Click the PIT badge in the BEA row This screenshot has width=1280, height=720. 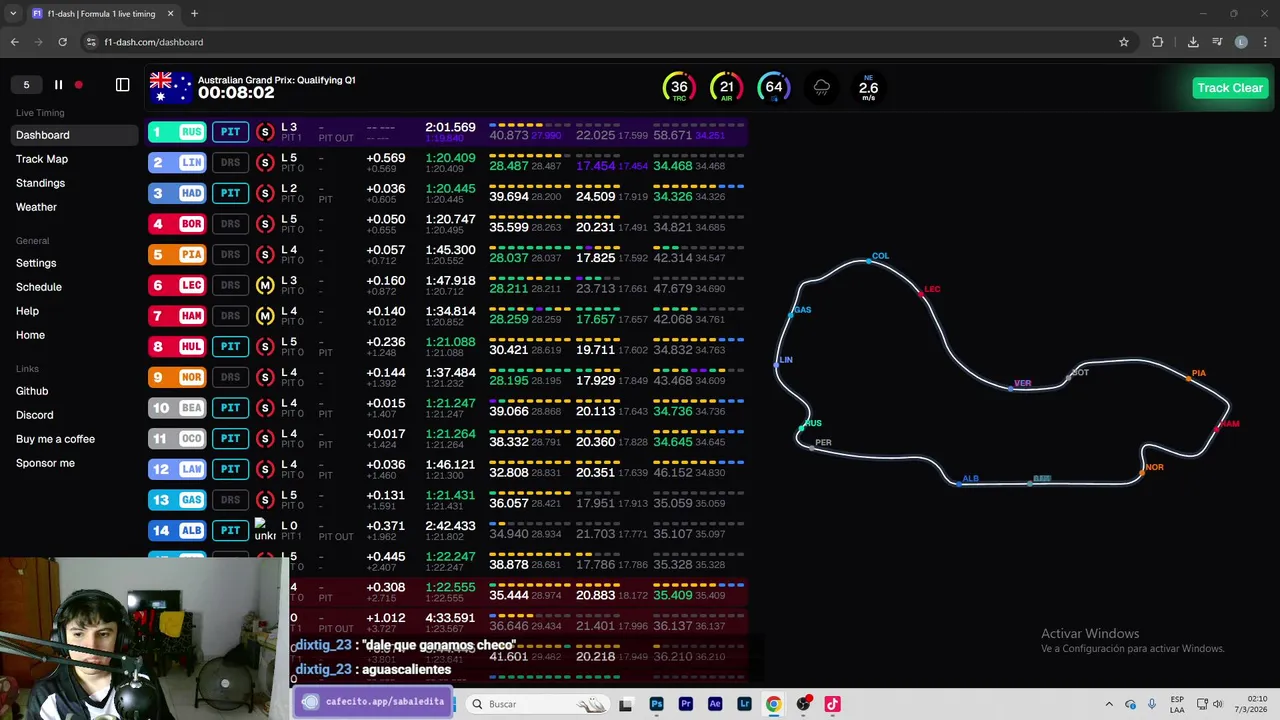click(230, 408)
